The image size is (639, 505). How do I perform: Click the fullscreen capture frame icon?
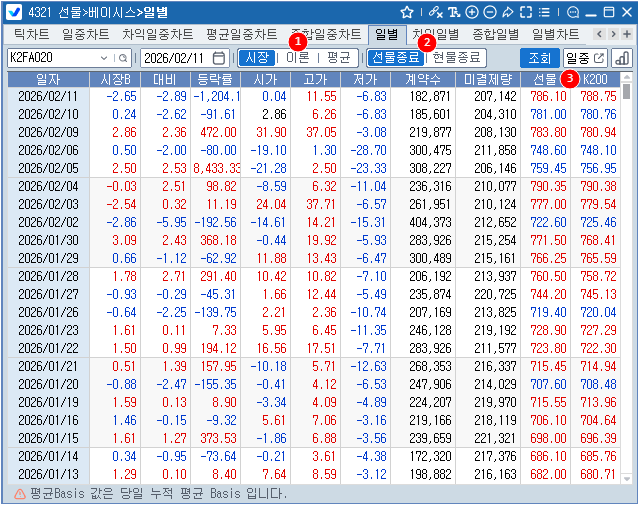click(x=526, y=12)
